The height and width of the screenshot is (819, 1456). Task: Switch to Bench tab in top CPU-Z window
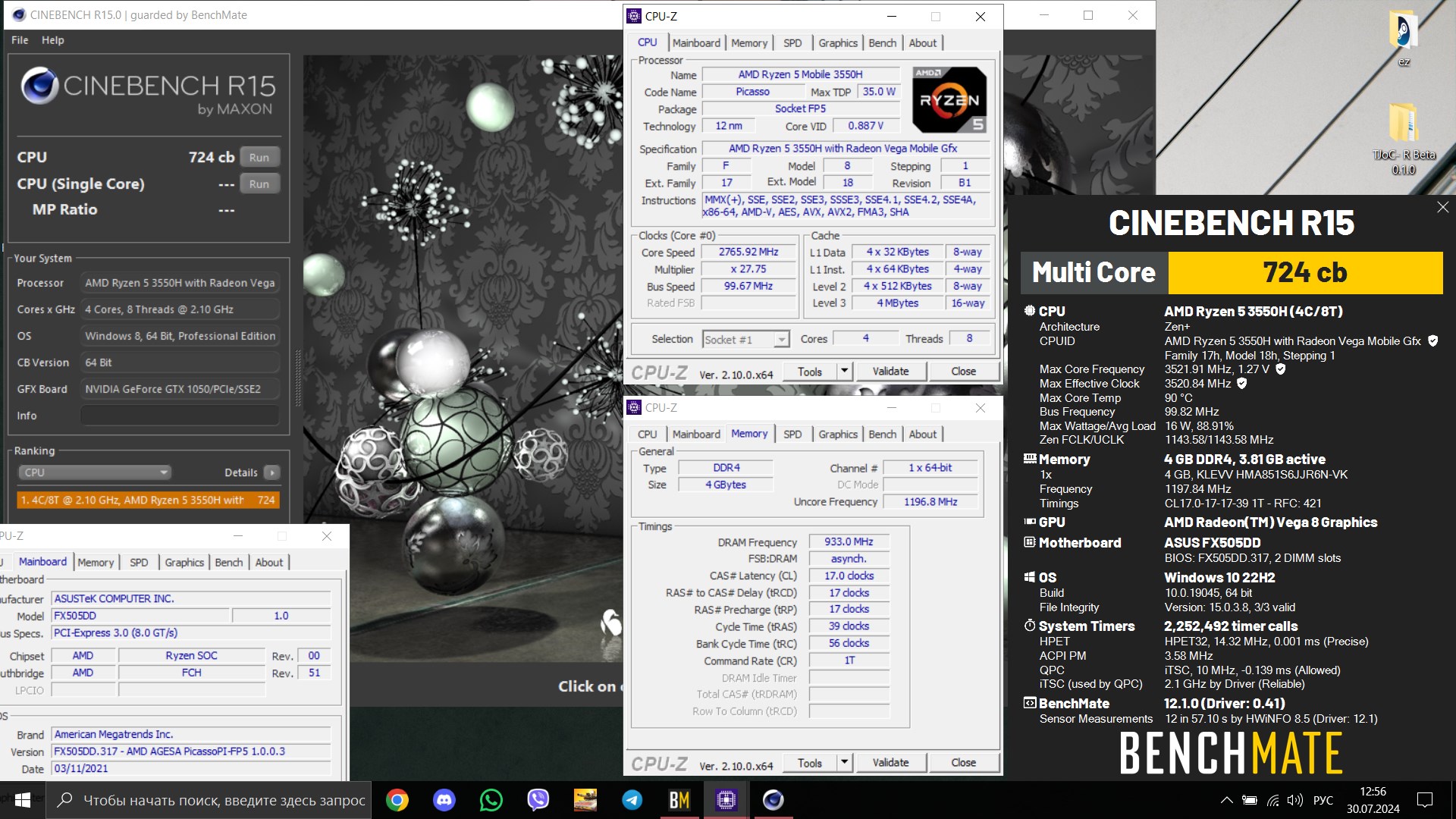click(882, 43)
